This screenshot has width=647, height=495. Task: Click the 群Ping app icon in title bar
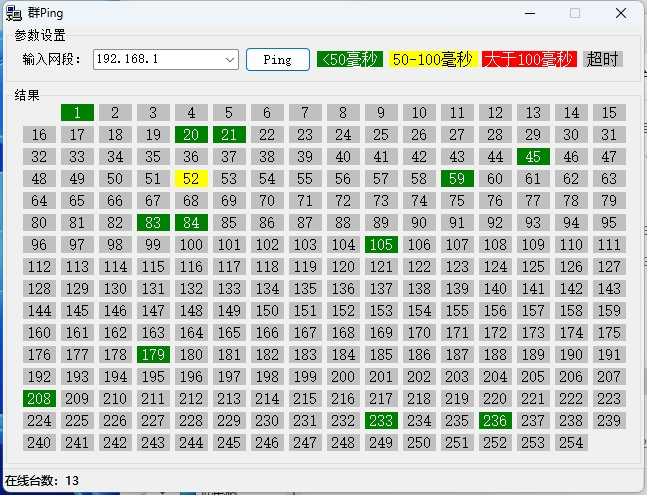[x=14, y=13]
